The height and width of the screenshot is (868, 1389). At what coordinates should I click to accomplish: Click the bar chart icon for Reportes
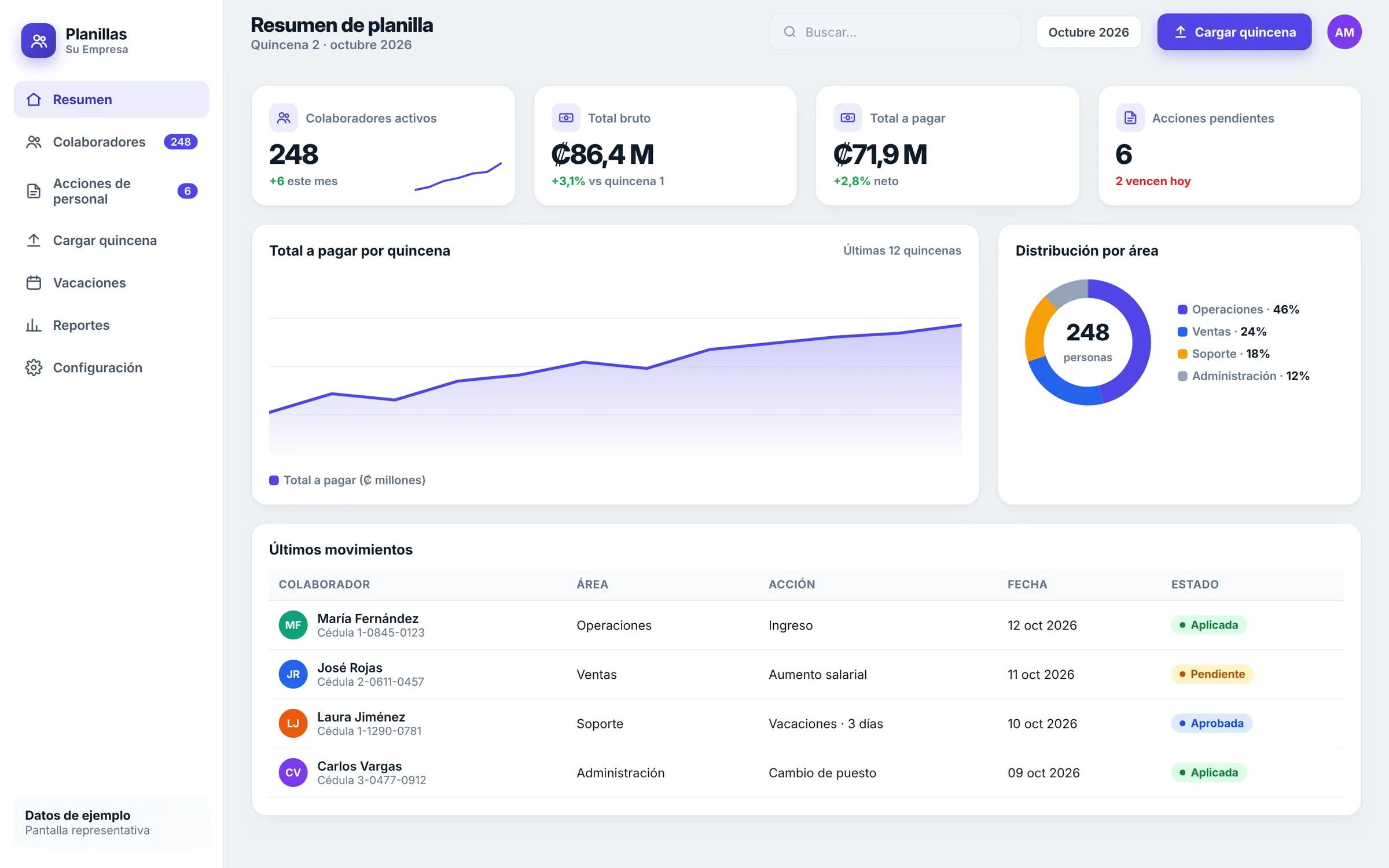pyautogui.click(x=34, y=325)
